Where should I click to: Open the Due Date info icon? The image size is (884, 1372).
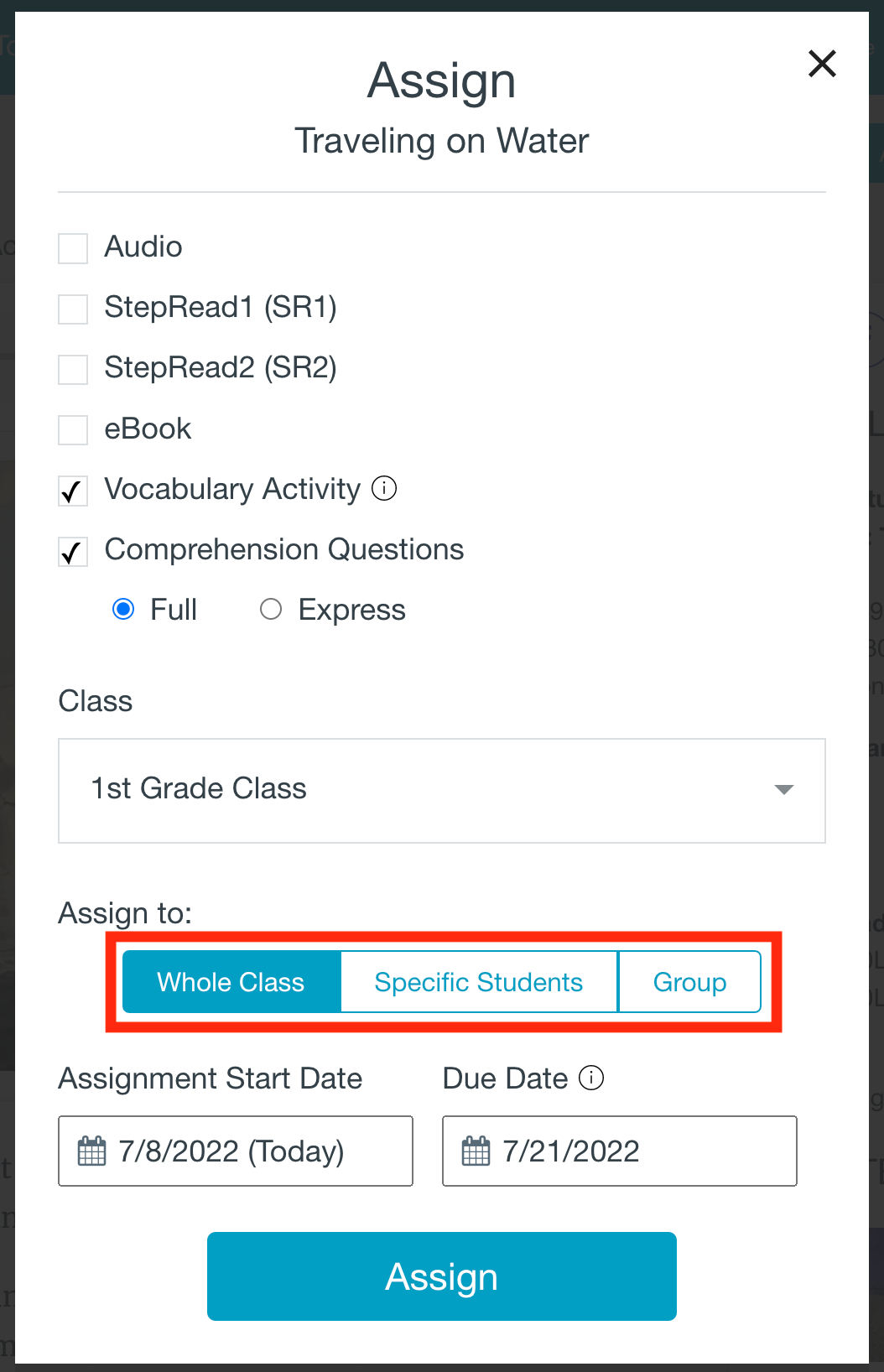coord(591,1078)
